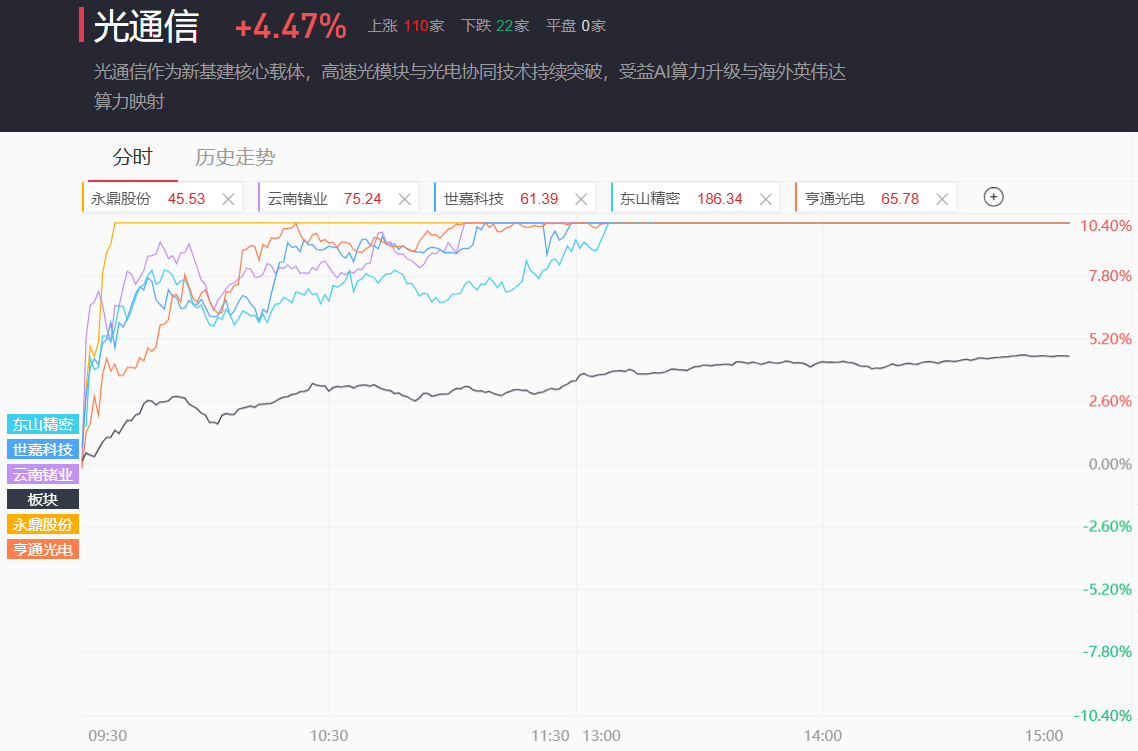This screenshot has width=1138, height=751.
Task: Click the 14:00 time axis marker
Action: pos(822,735)
